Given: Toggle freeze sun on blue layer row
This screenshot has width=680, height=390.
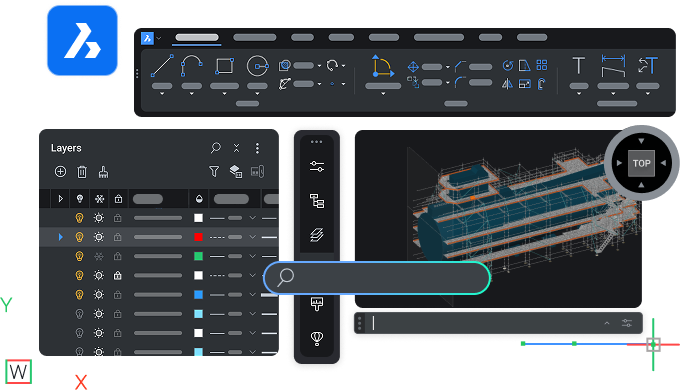Looking at the screenshot, I should click(x=99, y=295).
